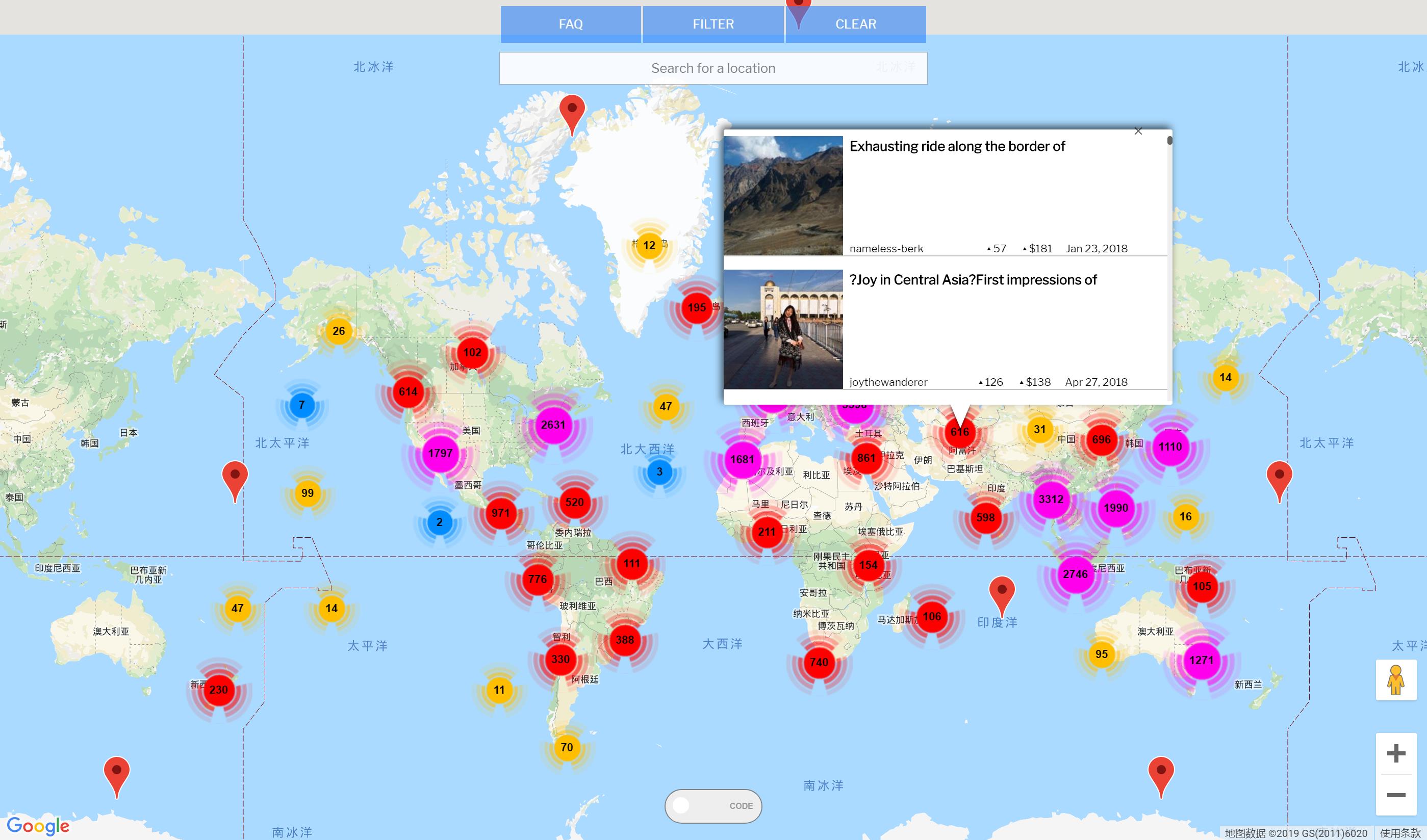Toggle the CODE switch

(x=712, y=805)
